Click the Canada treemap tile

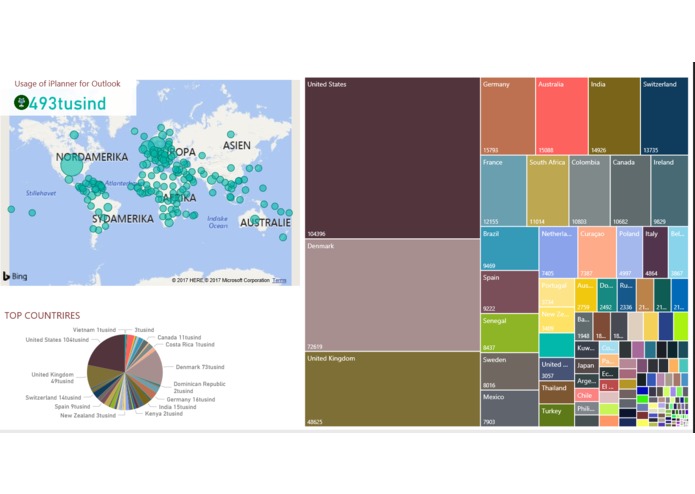tap(630, 191)
